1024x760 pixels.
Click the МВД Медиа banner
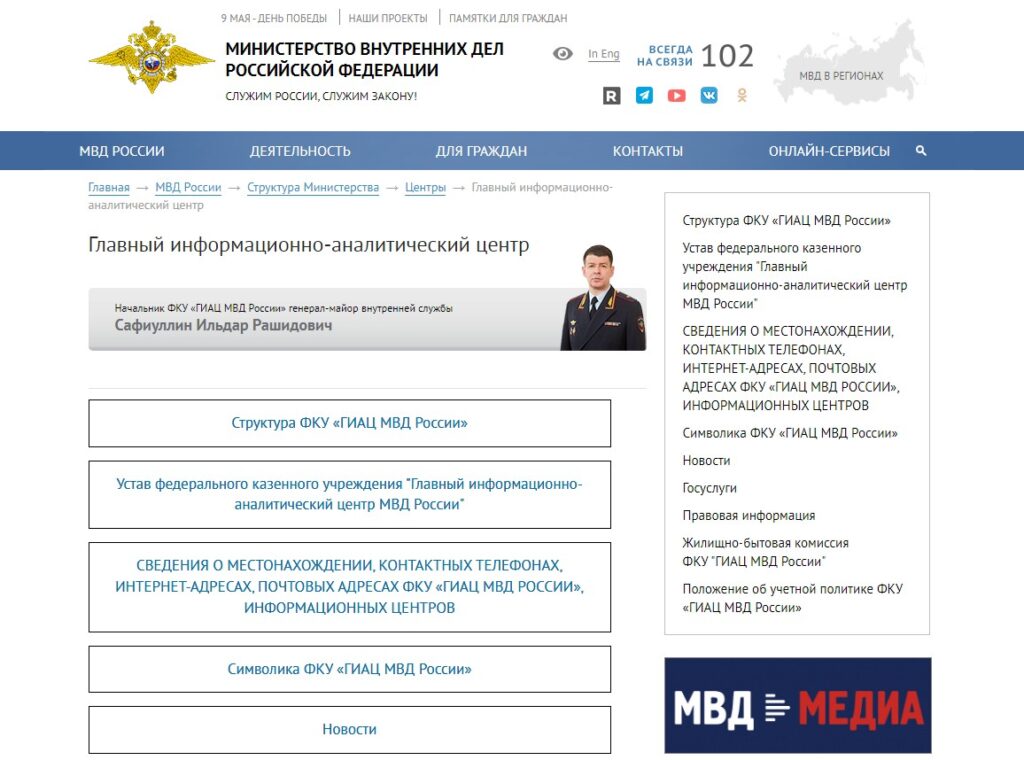797,706
